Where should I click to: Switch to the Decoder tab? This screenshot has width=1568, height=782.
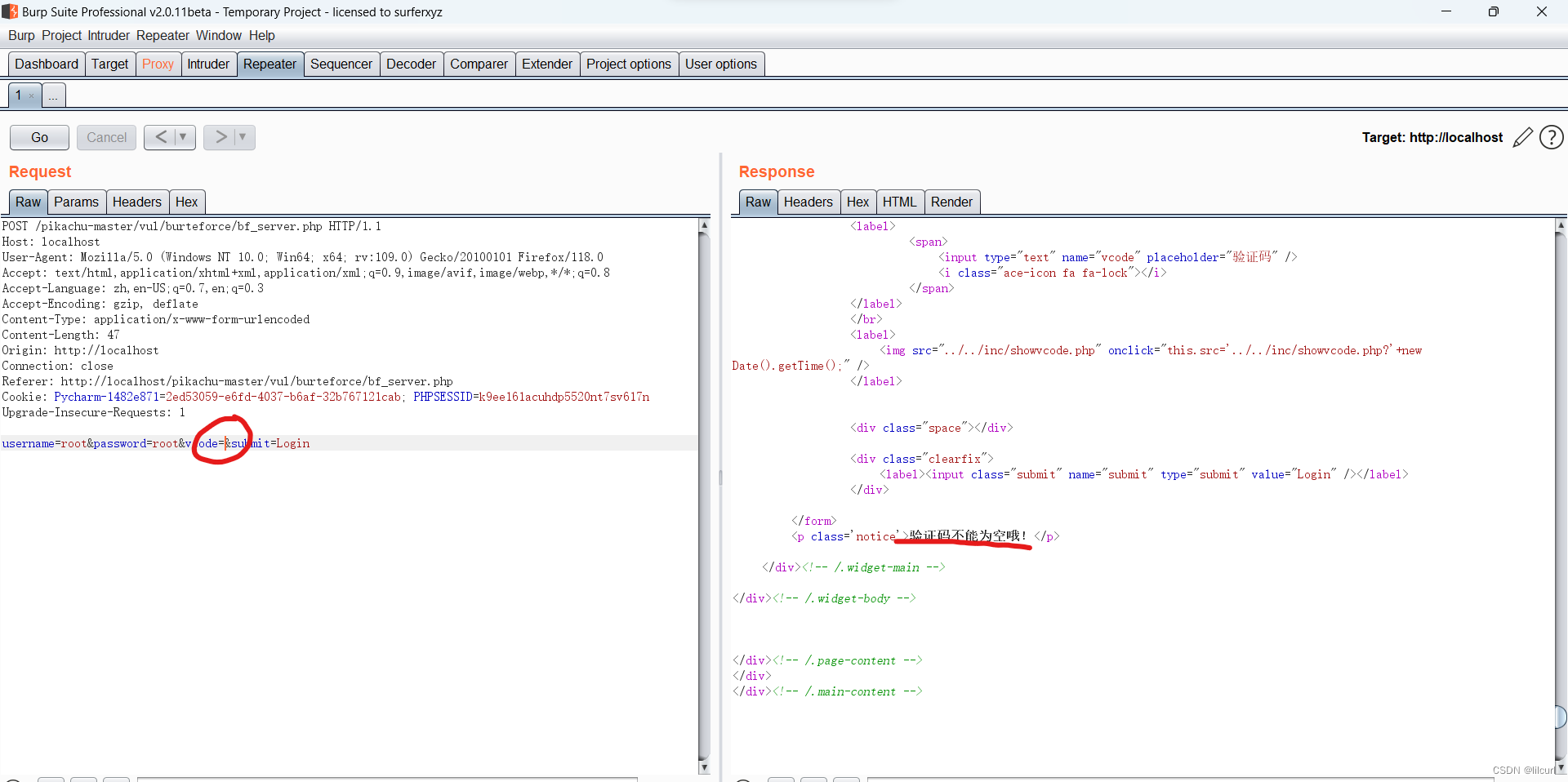[x=411, y=64]
